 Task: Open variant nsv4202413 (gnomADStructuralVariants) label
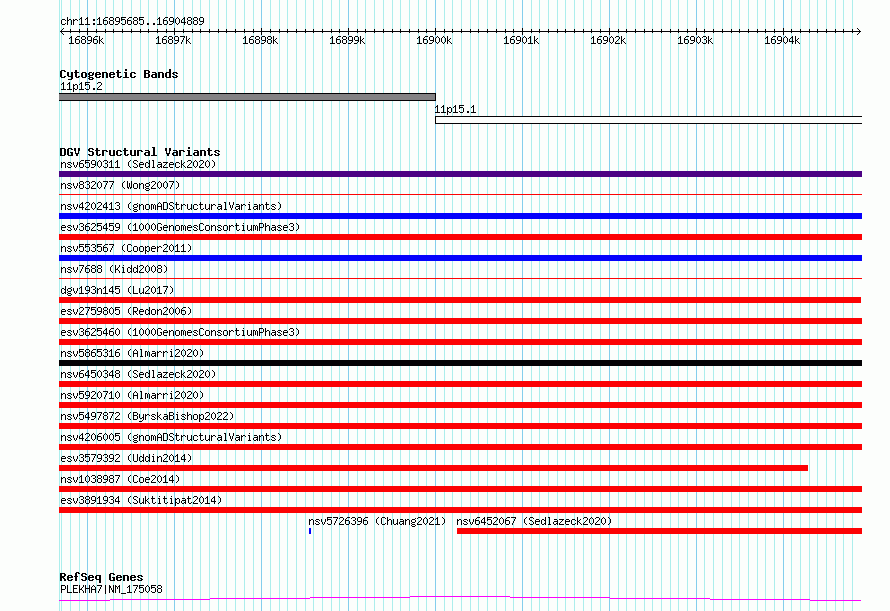click(171, 206)
